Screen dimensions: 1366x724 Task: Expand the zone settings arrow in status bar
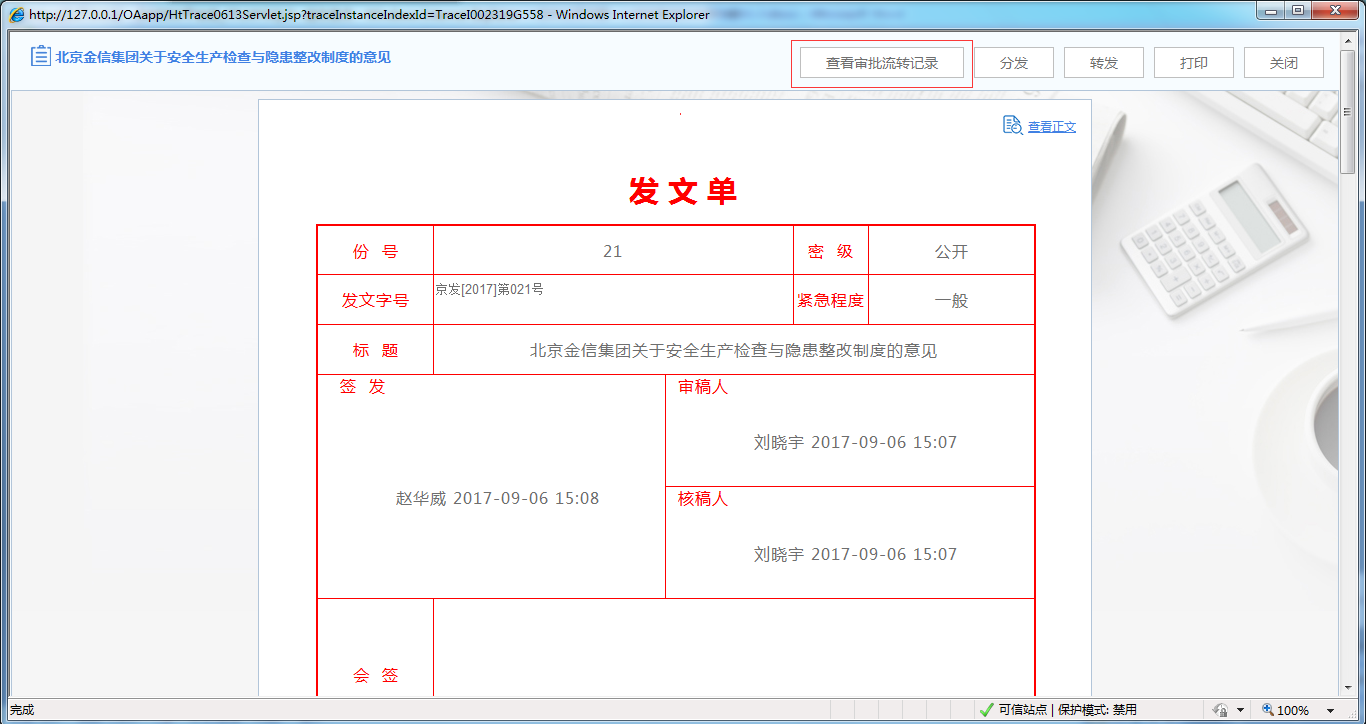tap(1238, 710)
